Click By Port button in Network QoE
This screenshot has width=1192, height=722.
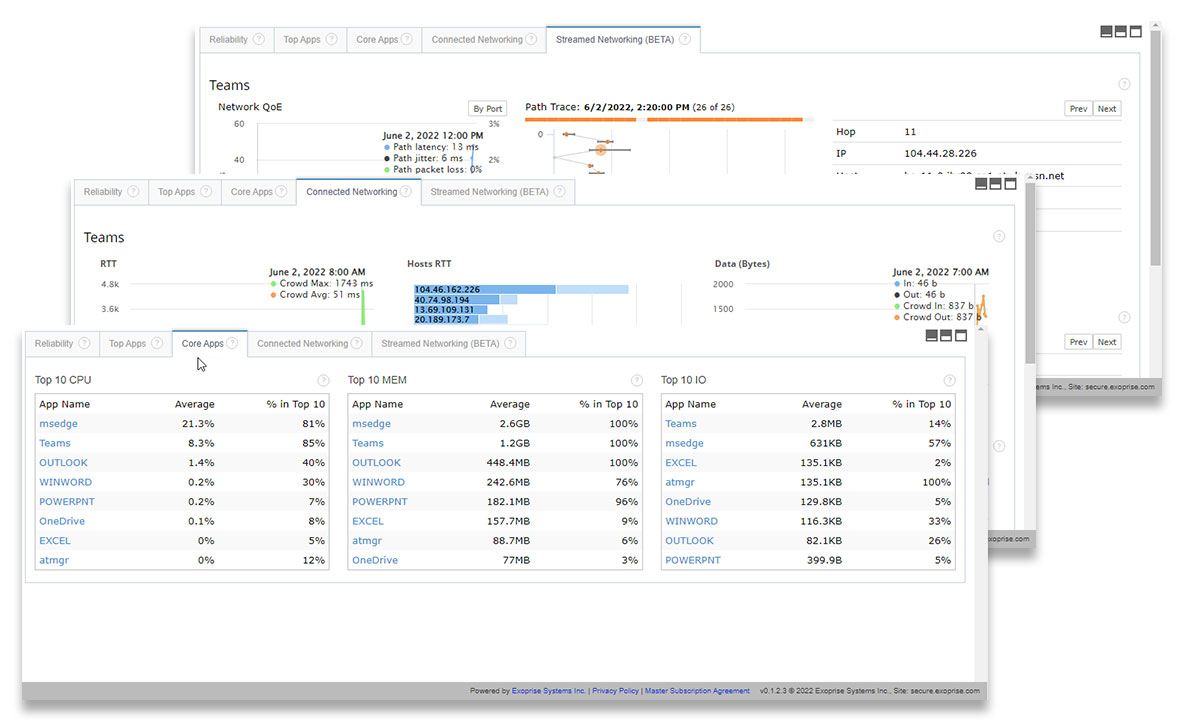pyautogui.click(x=487, y=109)
